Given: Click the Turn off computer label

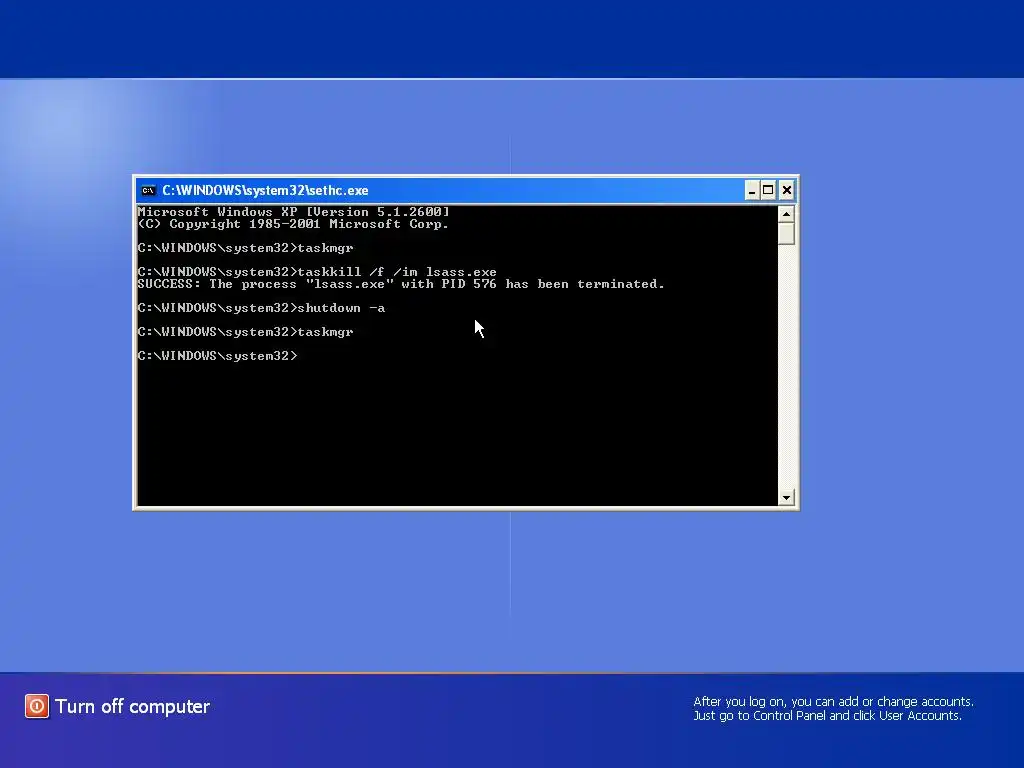Looking at the screenshot, I should pyautogui.click(x=133, y=707).
